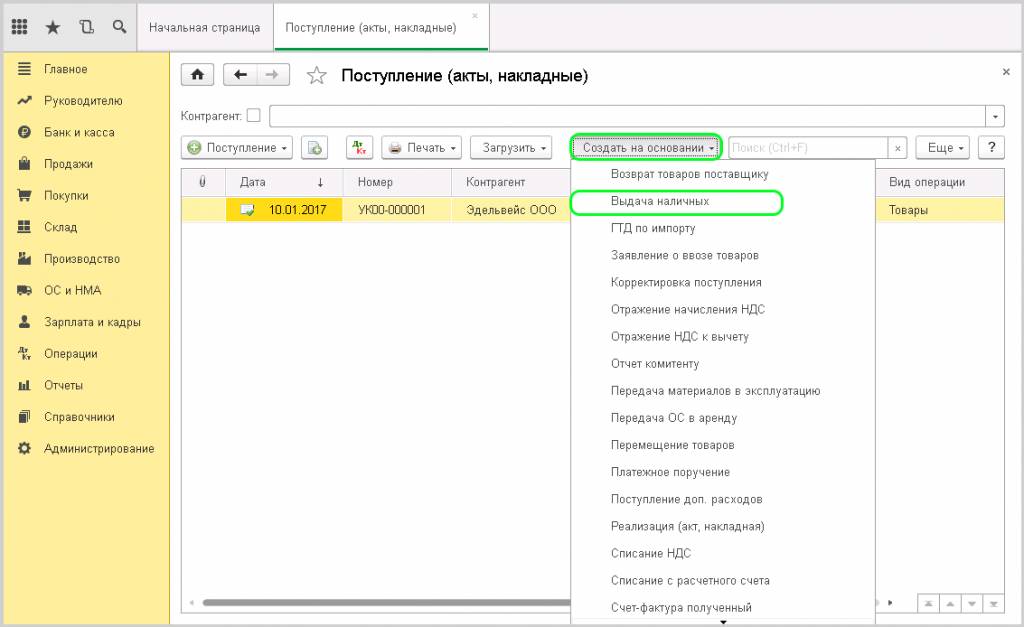Viewport: 1024px width, 627px height.
Task: Go to home page via house icon
Action: pyautogui.click(x=197, y=74)
